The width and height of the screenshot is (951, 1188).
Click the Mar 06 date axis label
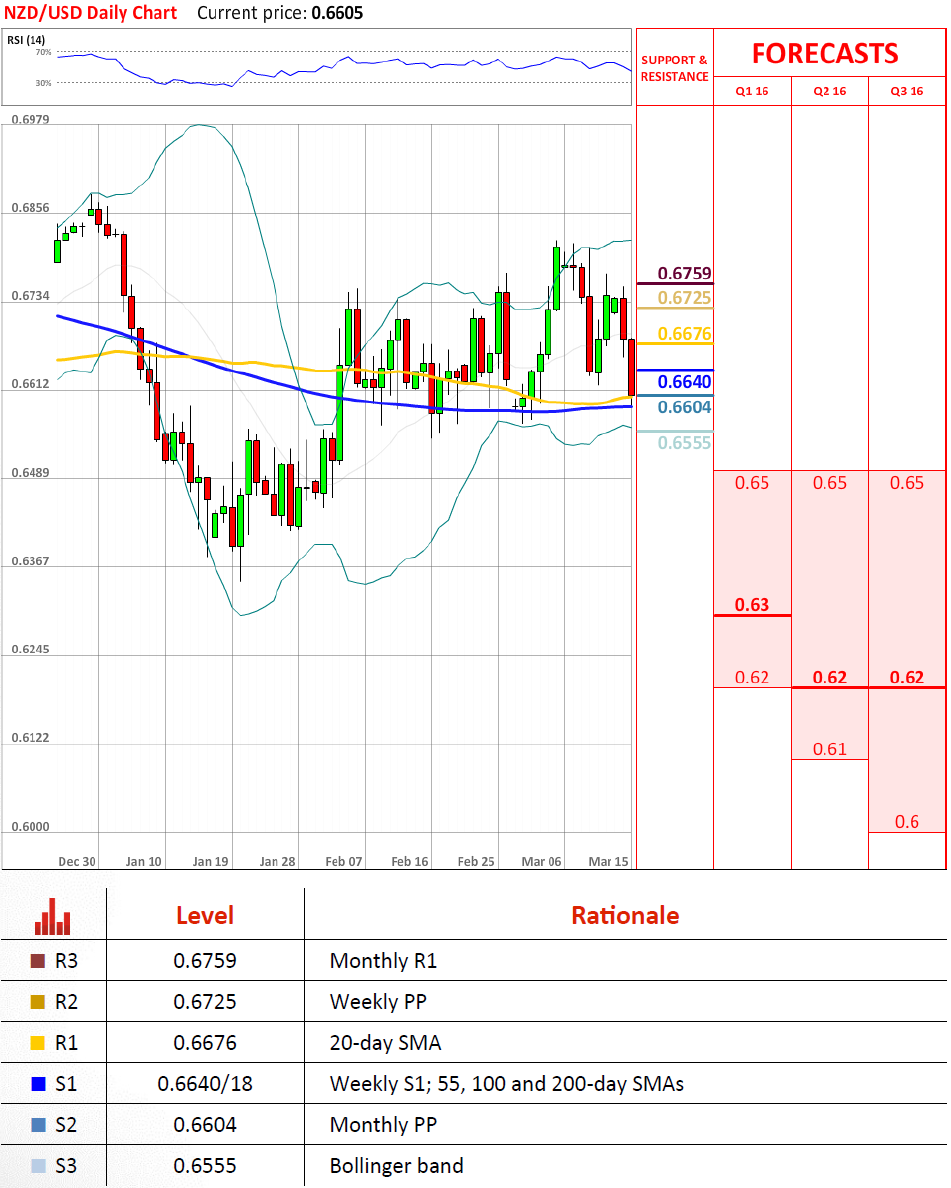[542, 861]
